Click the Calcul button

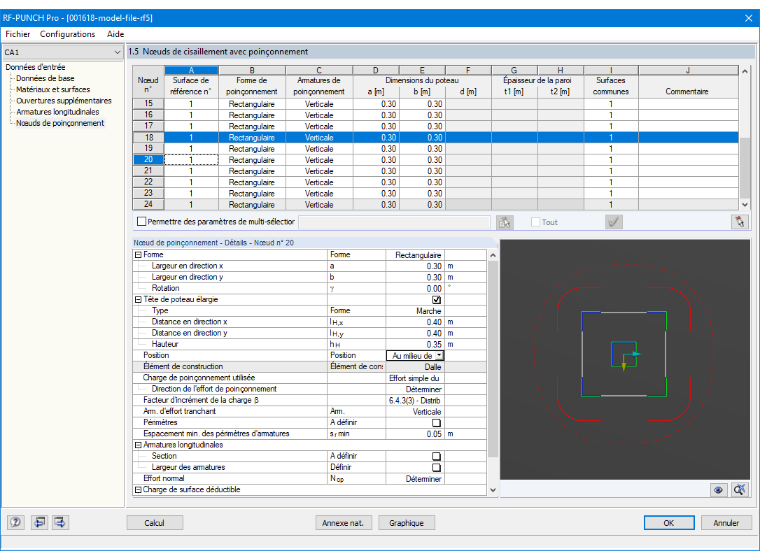click(x=155, y=523)
